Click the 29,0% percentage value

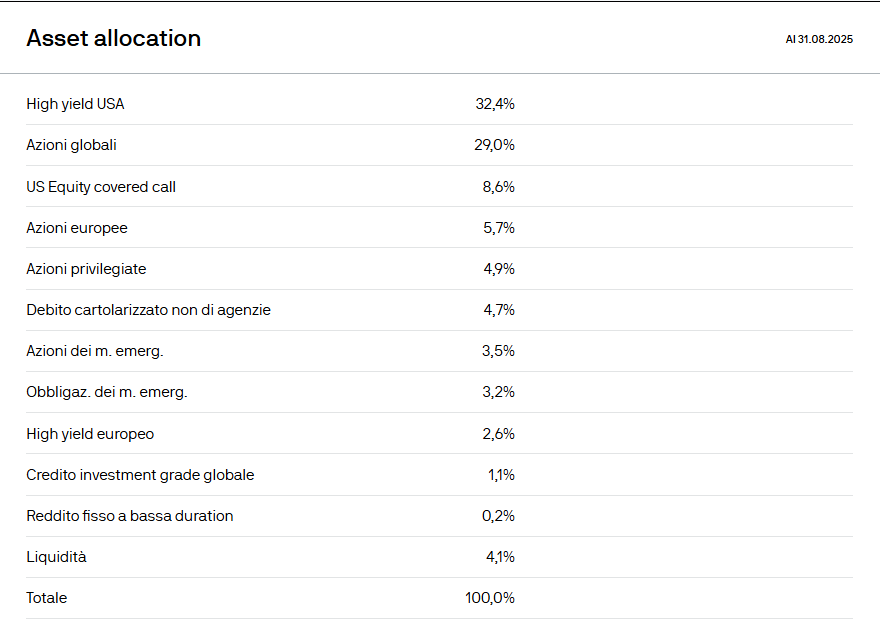click(x=494, y=145)
